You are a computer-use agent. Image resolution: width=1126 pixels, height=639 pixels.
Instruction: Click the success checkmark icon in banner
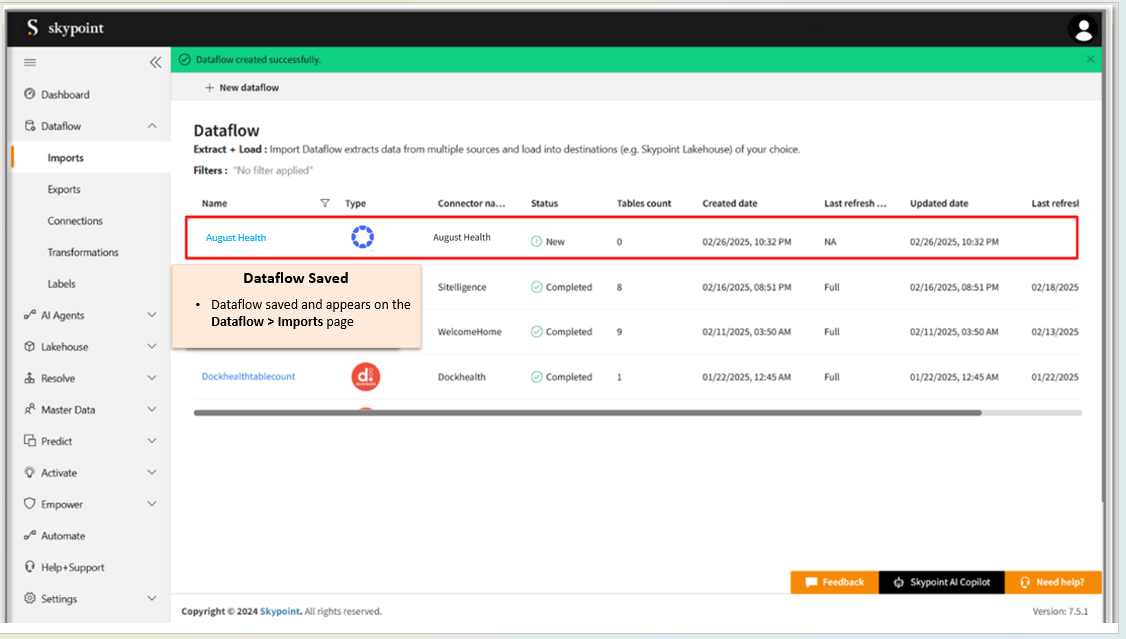coord(185,60)
